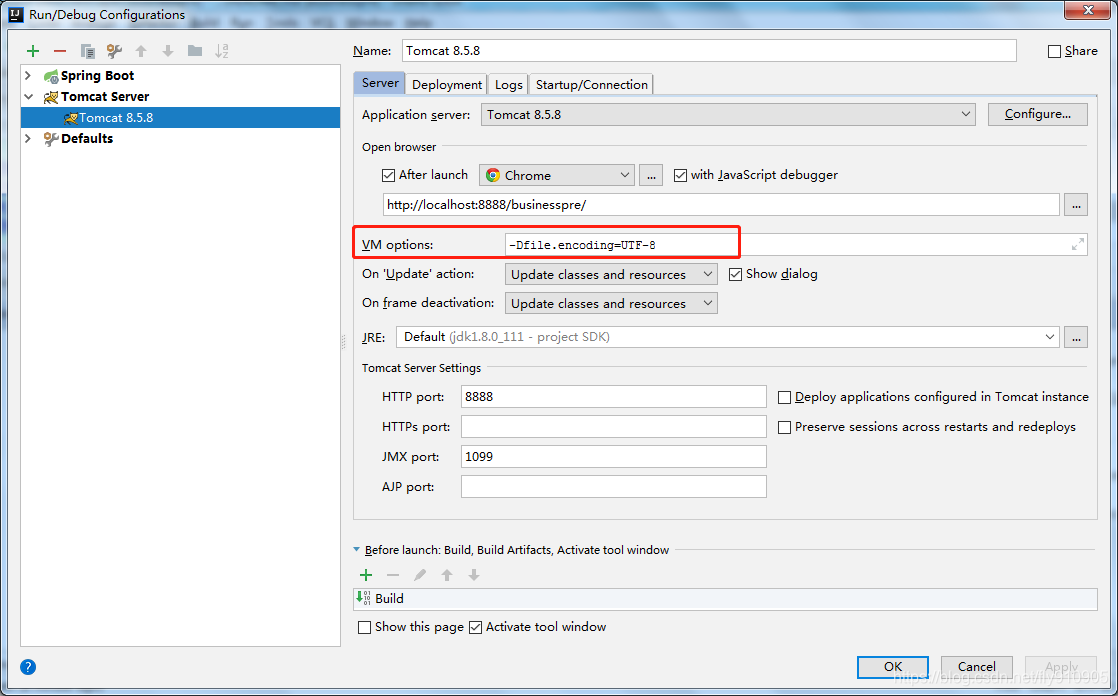
Task: Check Show this page checkbox
Action: pyautogui.click(x=364, y=628)
